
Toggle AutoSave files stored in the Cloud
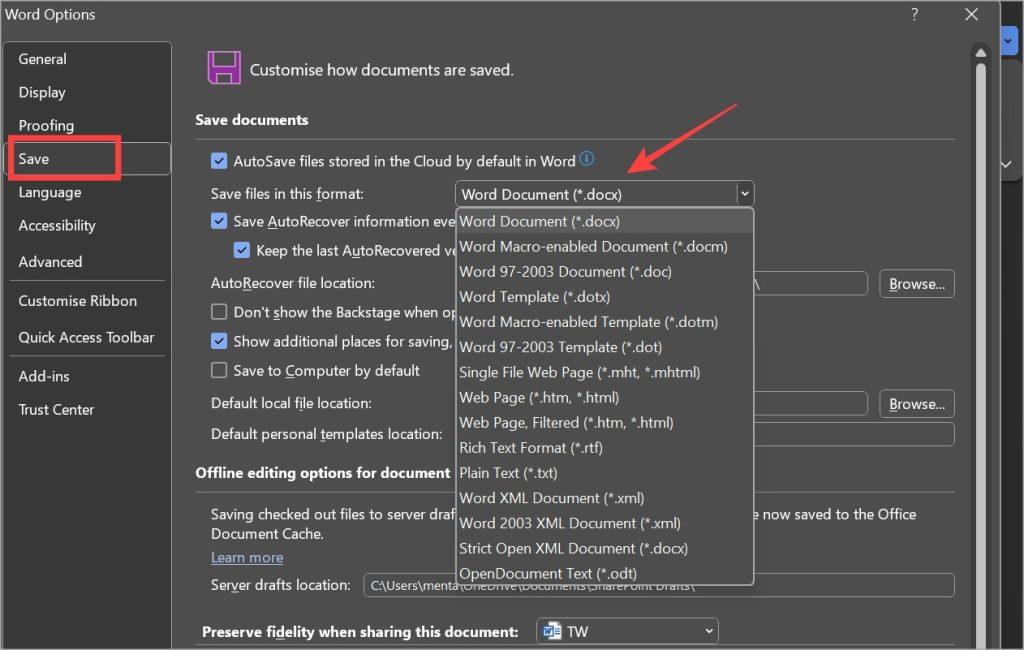(x=219, y=161)
